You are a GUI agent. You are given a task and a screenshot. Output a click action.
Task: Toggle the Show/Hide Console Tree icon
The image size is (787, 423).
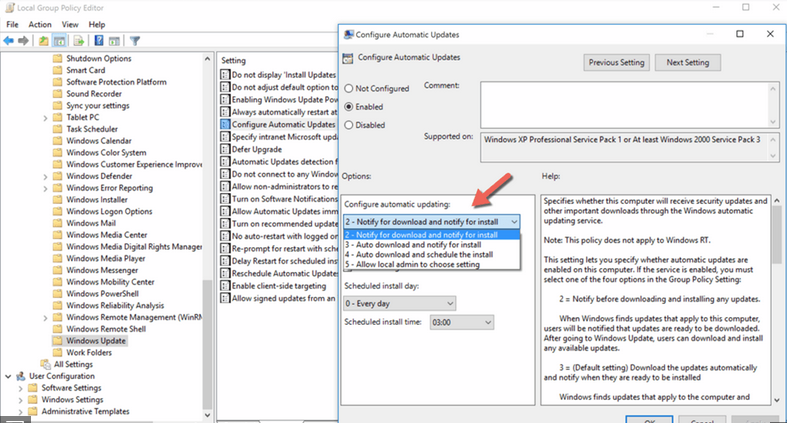59,41
